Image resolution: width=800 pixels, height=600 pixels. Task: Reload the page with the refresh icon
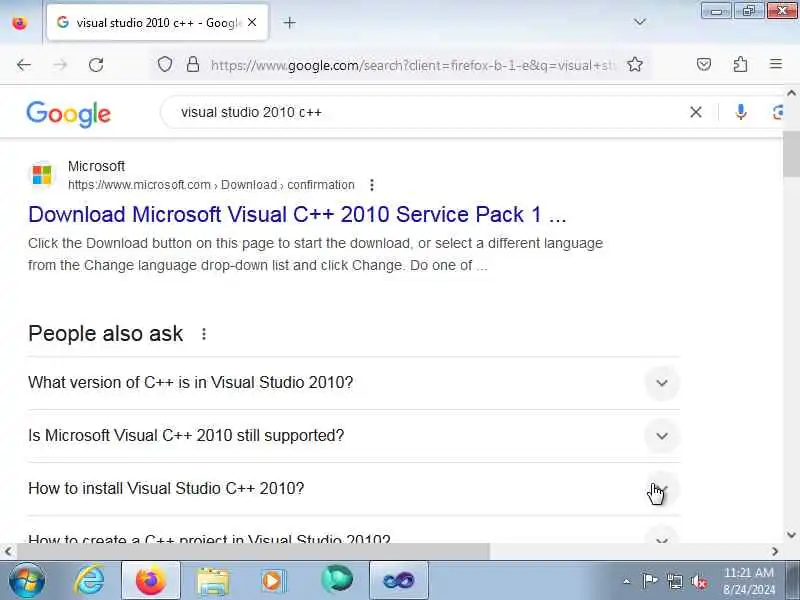(96, 65)
